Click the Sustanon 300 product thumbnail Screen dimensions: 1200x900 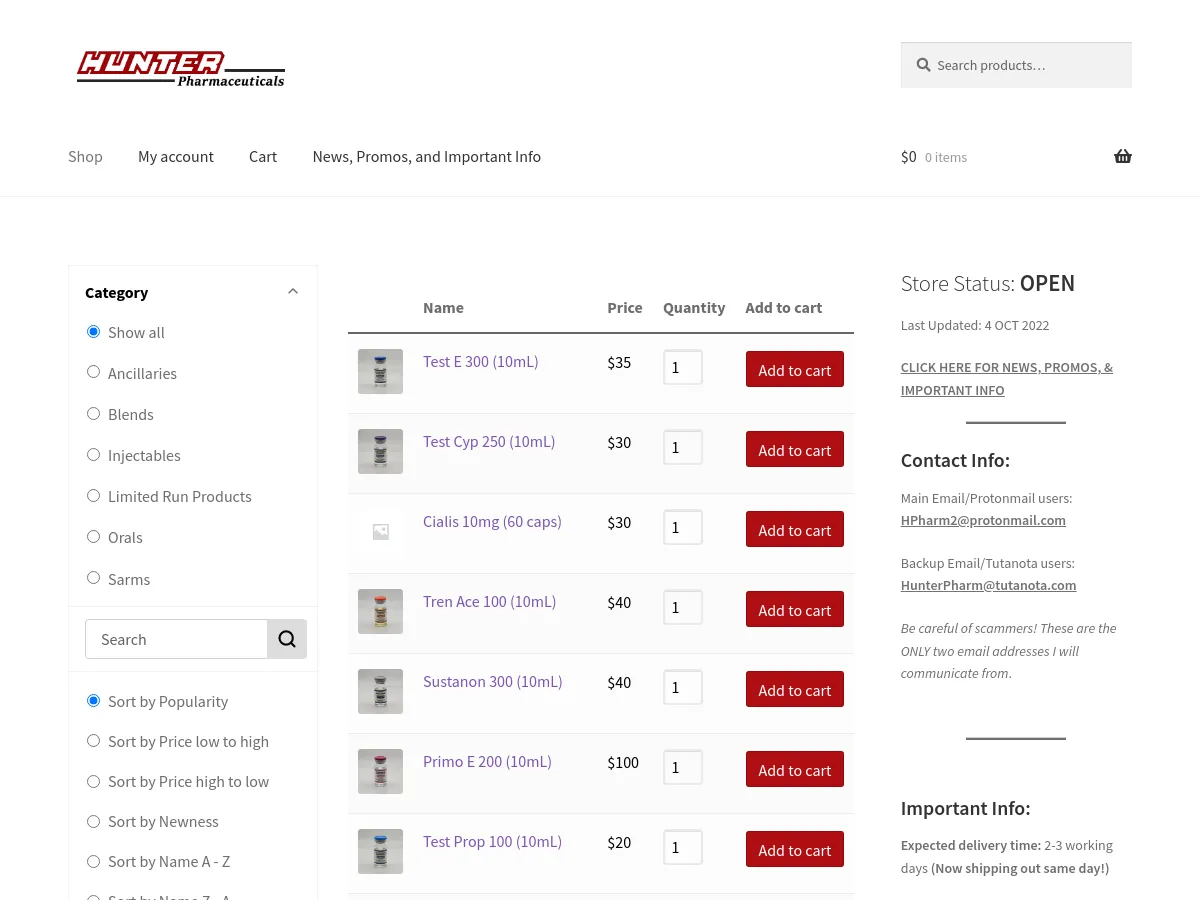[x=380, y=691]
